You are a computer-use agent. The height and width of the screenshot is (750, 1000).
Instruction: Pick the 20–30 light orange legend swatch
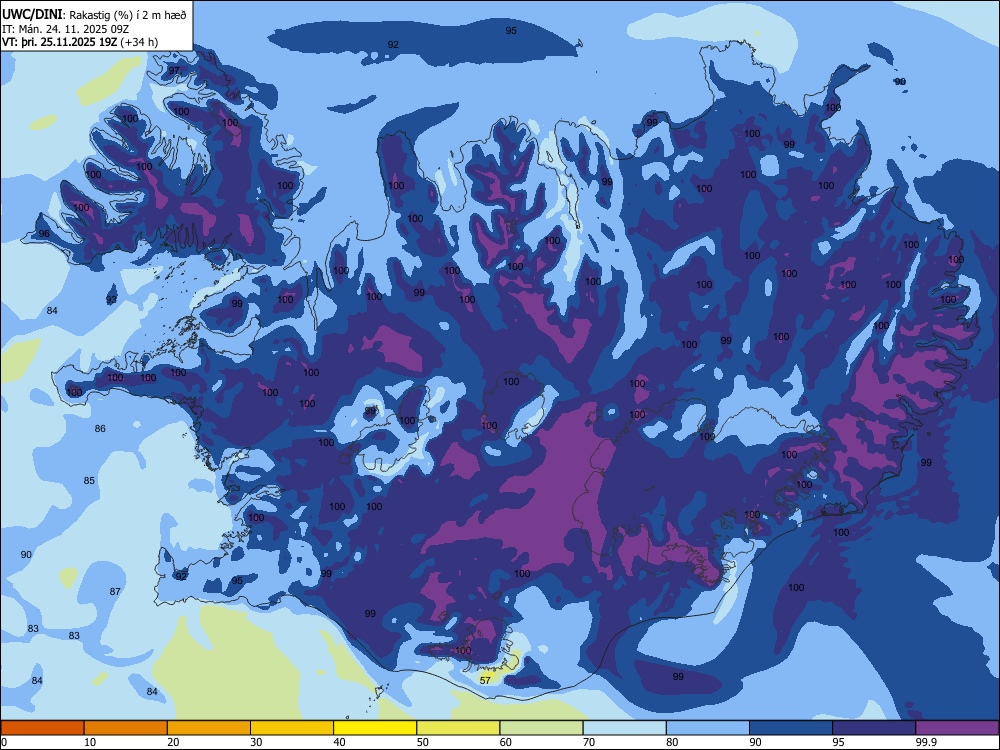tap(209, 728)
